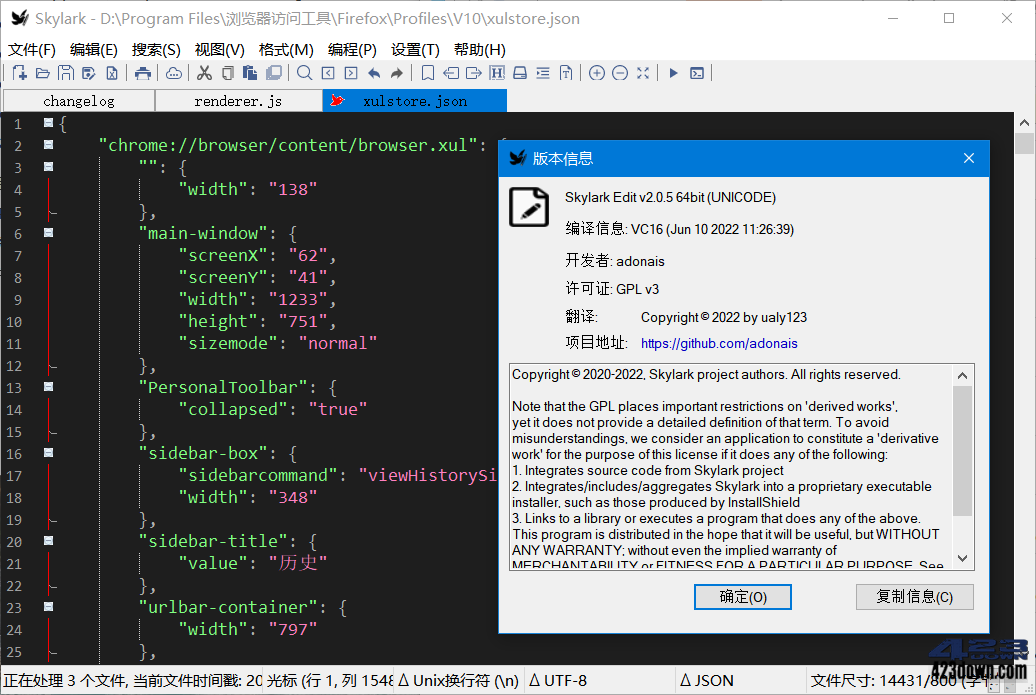Collapse the main-window JSON block fold

pyautogui.click(x=47, y=232)
